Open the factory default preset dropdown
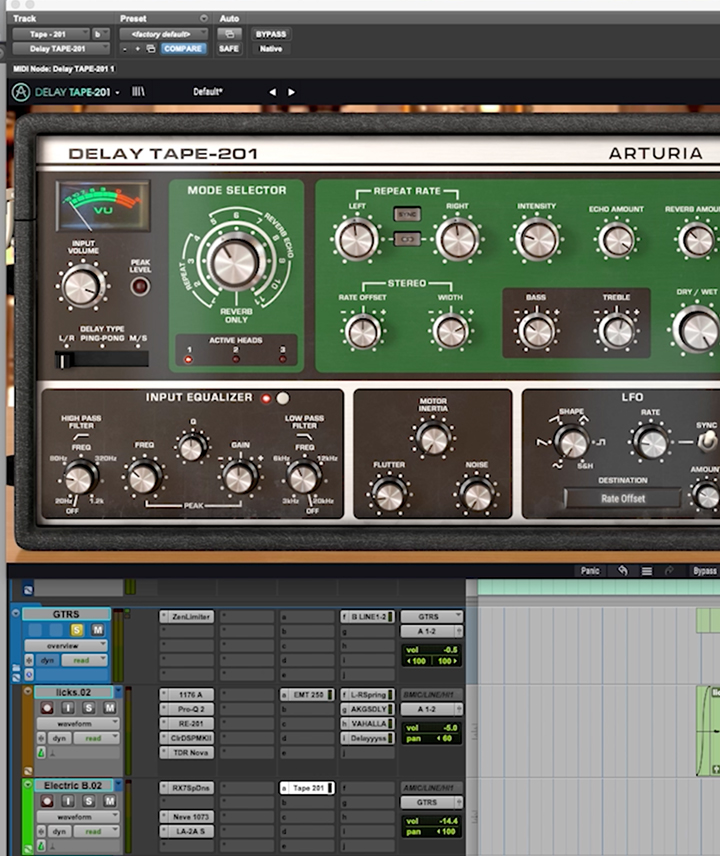720x856 pixels. 164,34
